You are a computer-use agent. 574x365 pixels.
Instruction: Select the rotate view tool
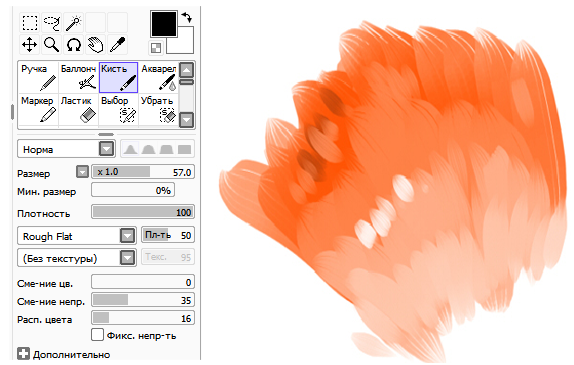(74, 45)
